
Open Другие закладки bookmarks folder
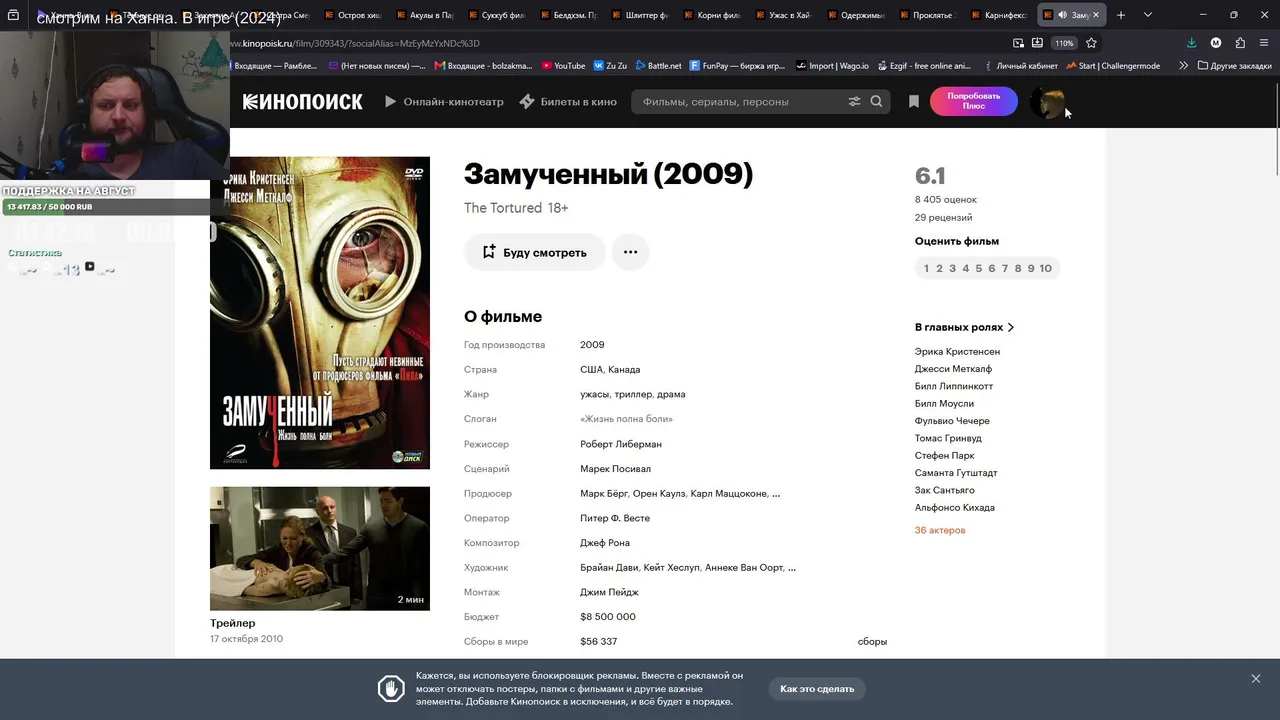pos(1234,66)
